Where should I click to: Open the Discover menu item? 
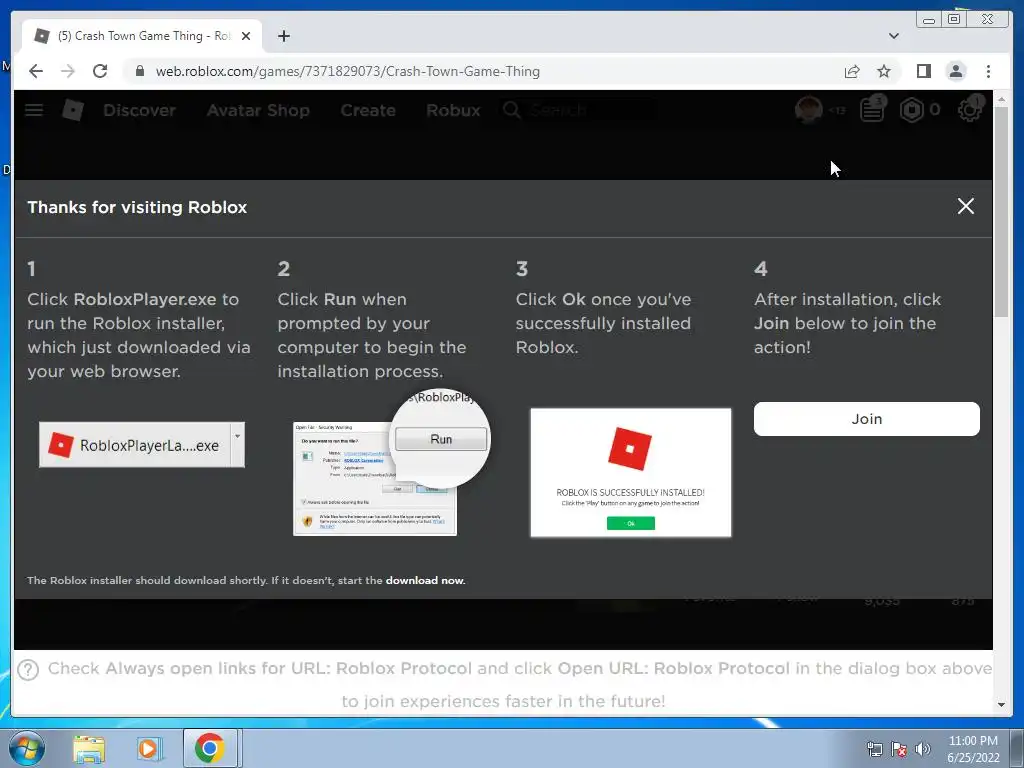pos(139,110)
